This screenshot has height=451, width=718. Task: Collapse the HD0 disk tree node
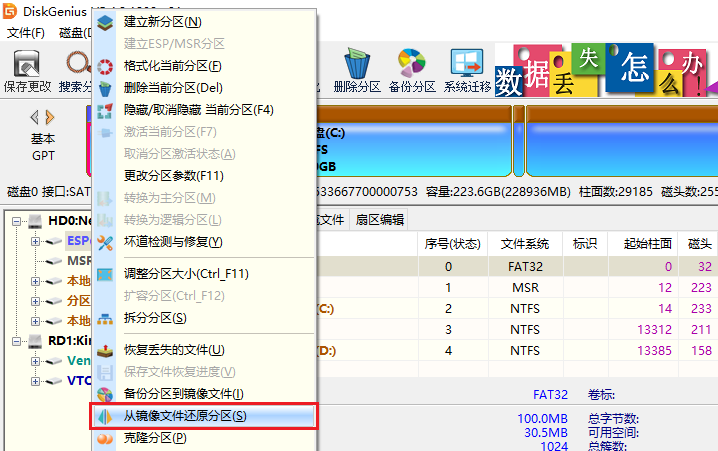(x=16, y=222)
